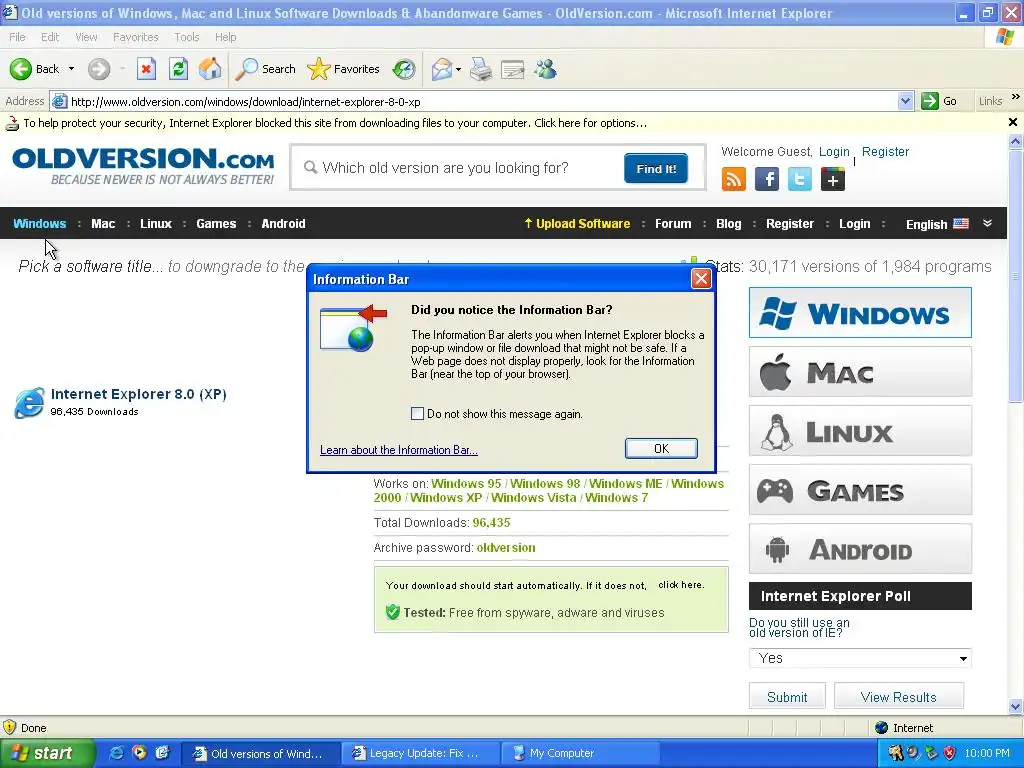
Task: Click the Start button
Action: click(x=46, y=753)
